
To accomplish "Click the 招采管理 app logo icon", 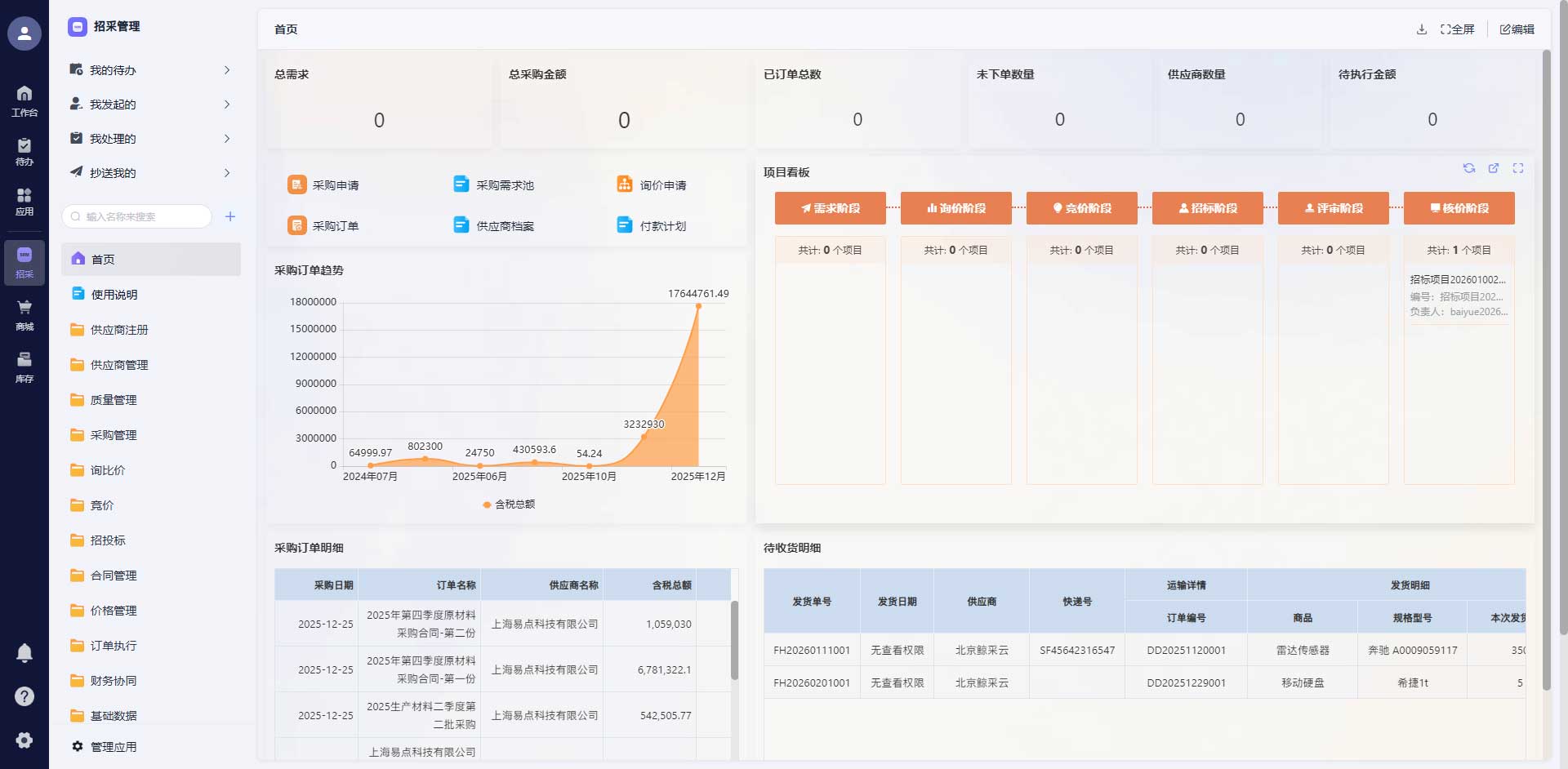I will click(x=78, y=27).
